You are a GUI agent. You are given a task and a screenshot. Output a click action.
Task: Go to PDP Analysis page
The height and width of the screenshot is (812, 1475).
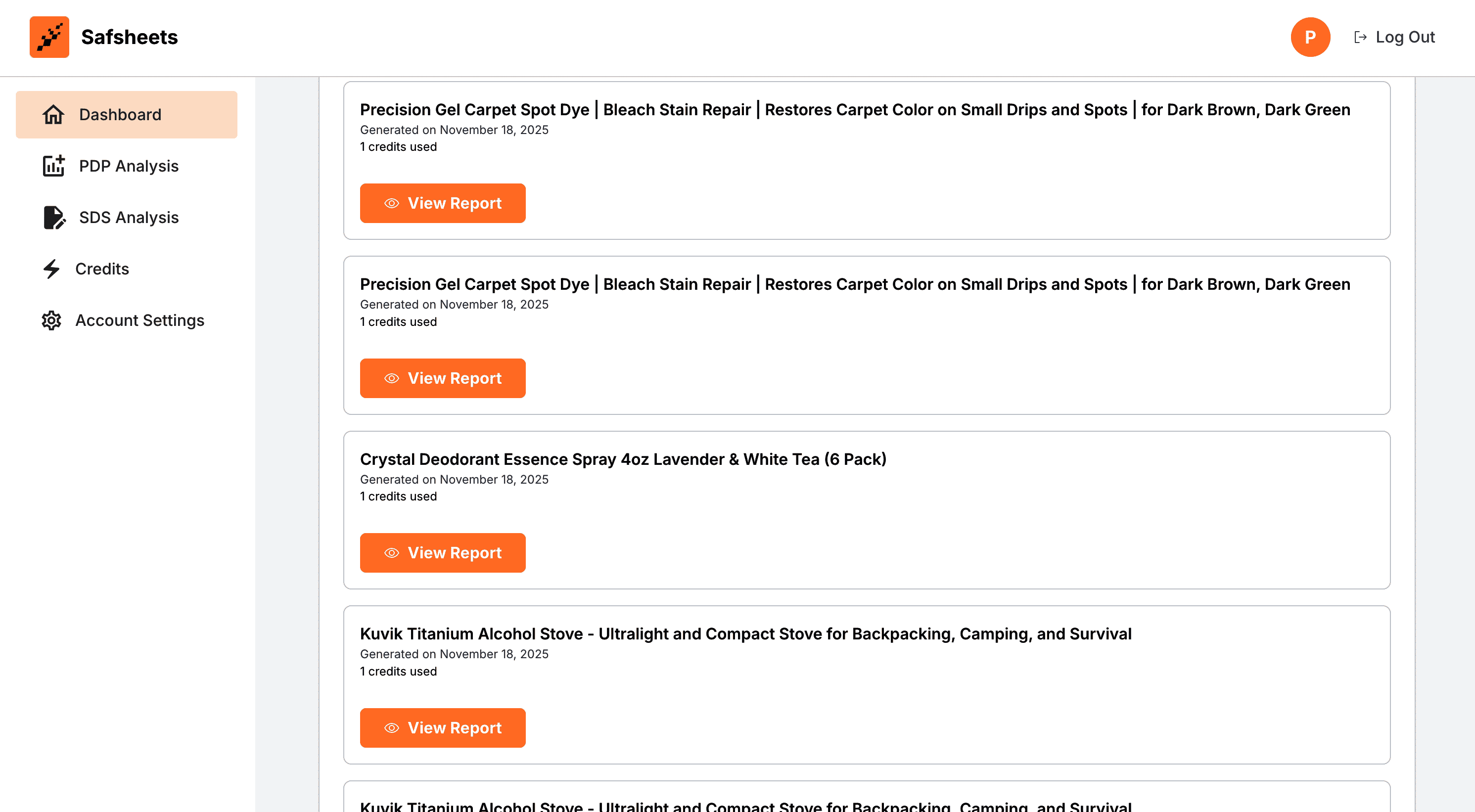tap(129, 166)
